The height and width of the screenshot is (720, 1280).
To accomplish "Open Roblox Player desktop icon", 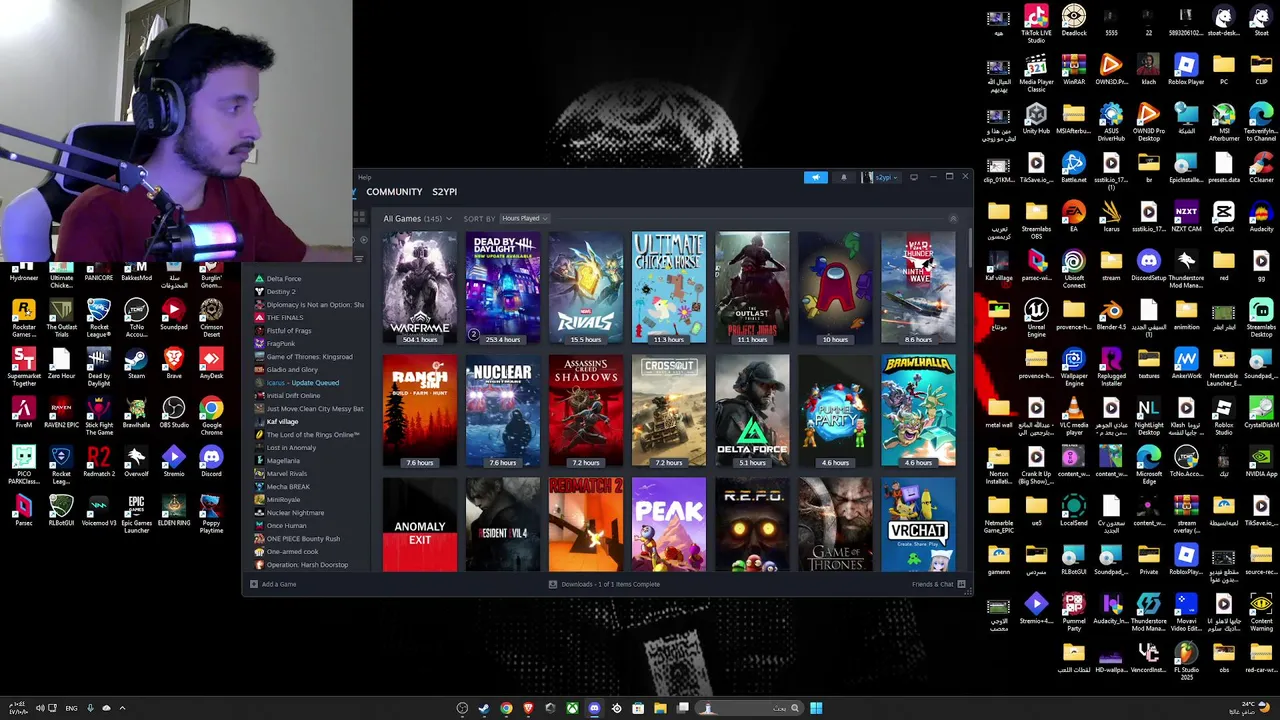I will click(1186, 70).
